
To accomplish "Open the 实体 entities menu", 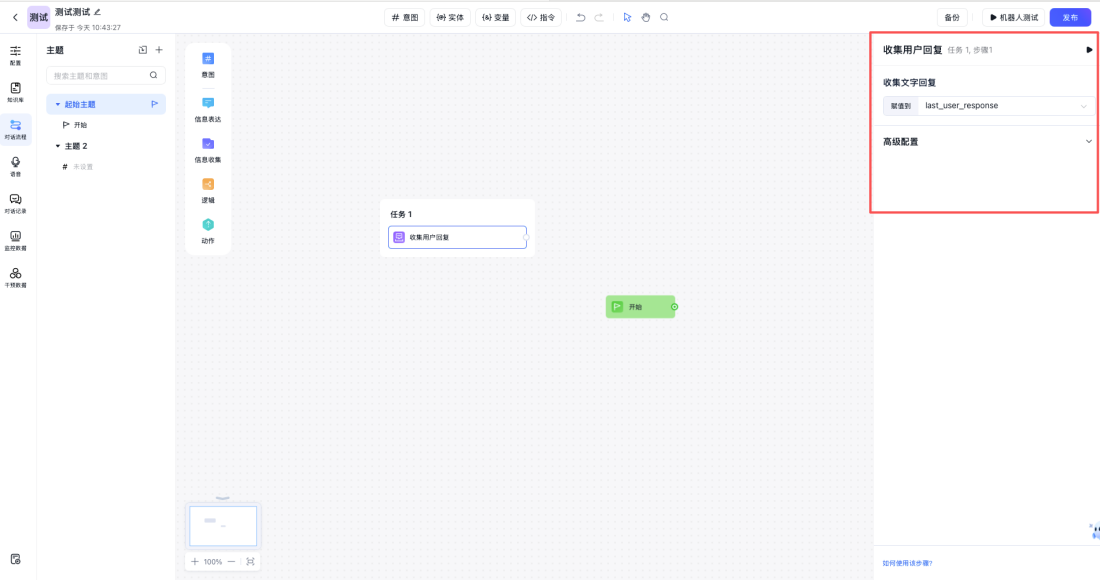I will [x=450, y=17].
